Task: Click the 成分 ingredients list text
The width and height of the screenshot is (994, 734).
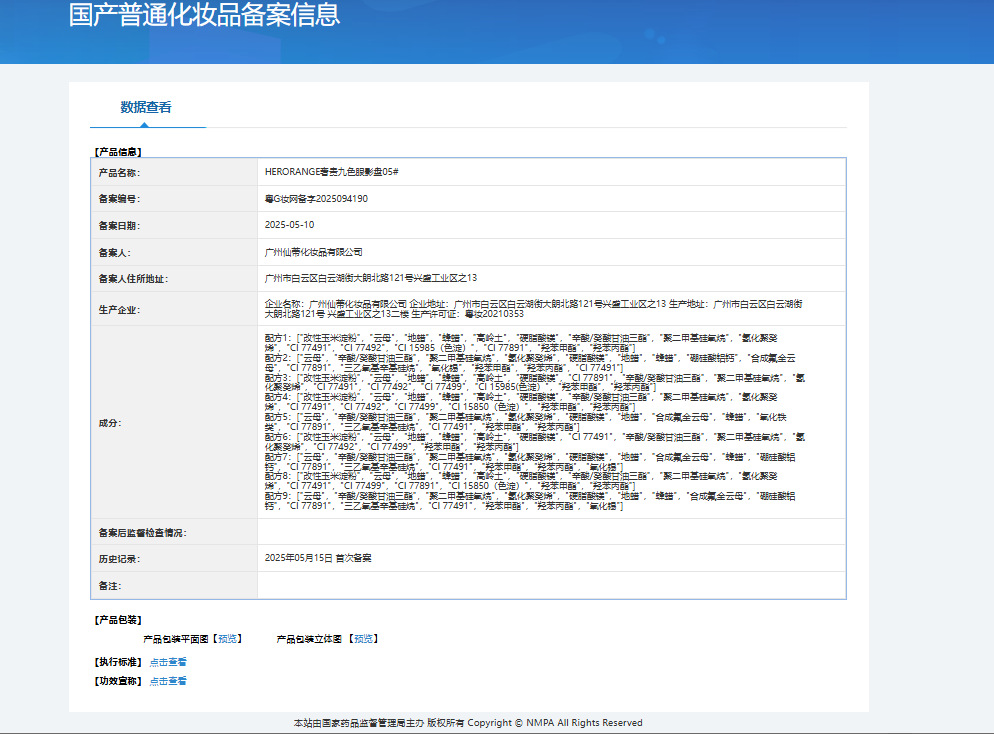Action: click(x=534, y=422)
